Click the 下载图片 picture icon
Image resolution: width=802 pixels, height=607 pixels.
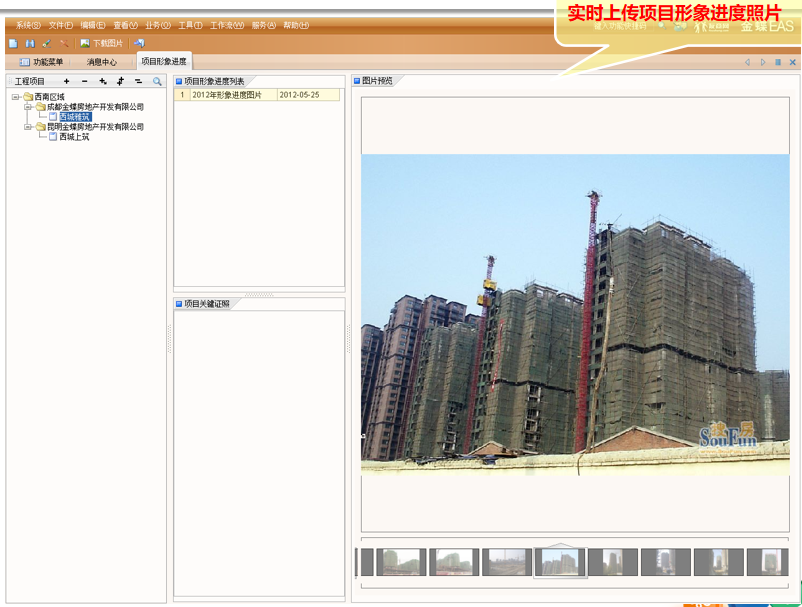tap(85, 43)
